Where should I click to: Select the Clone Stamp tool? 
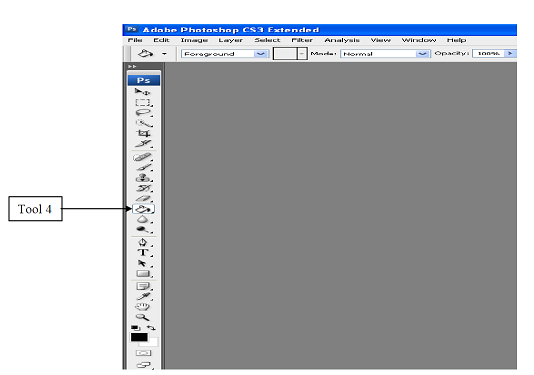[143, 178]
